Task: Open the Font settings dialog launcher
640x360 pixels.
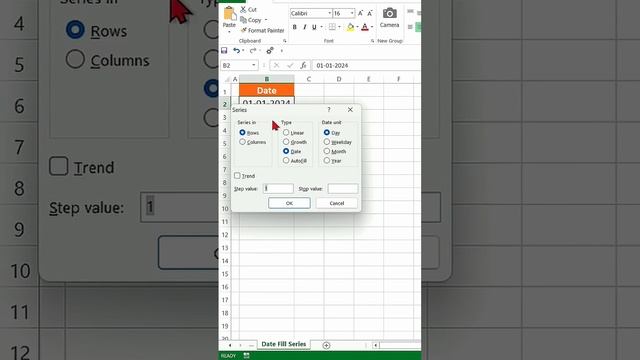Action: pos(372,41)
